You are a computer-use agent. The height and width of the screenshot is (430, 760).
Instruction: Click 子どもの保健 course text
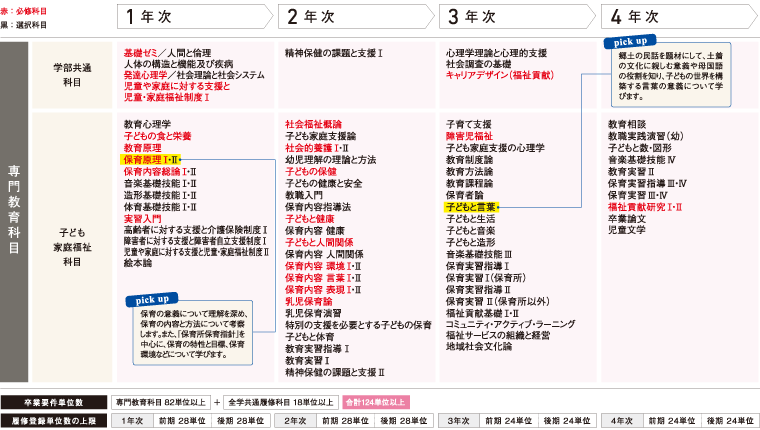tap(311, 172)
